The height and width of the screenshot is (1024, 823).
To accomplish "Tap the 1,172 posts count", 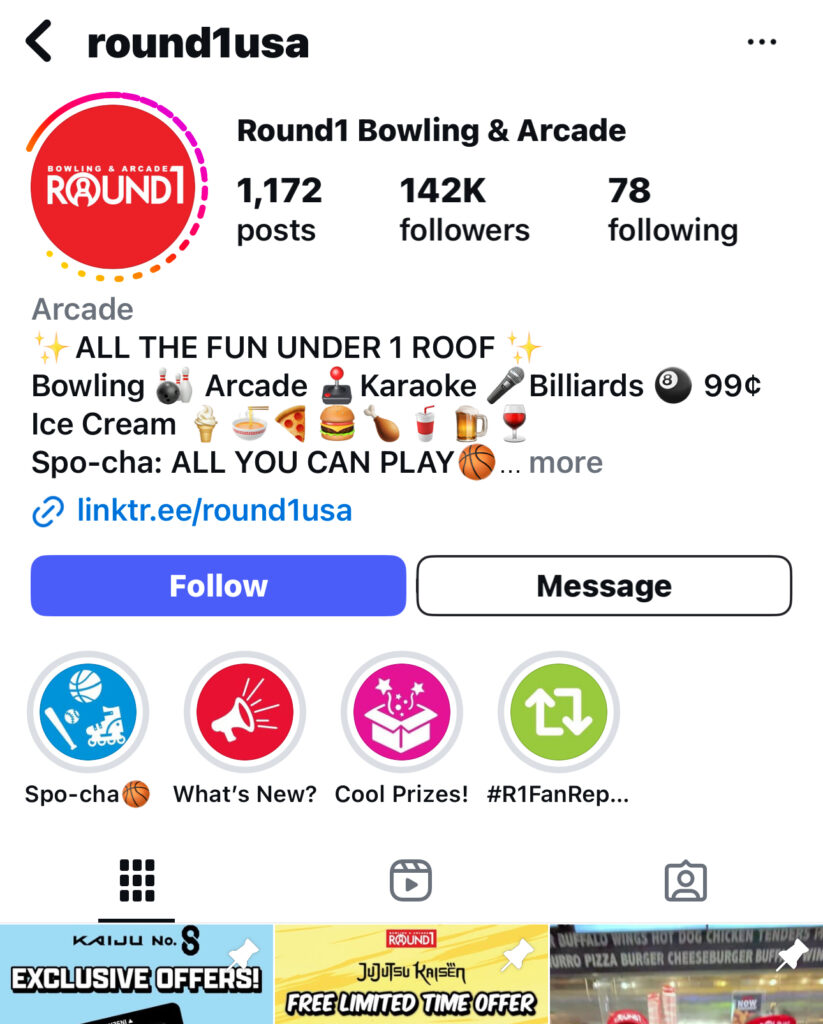I will click(279, 209).
